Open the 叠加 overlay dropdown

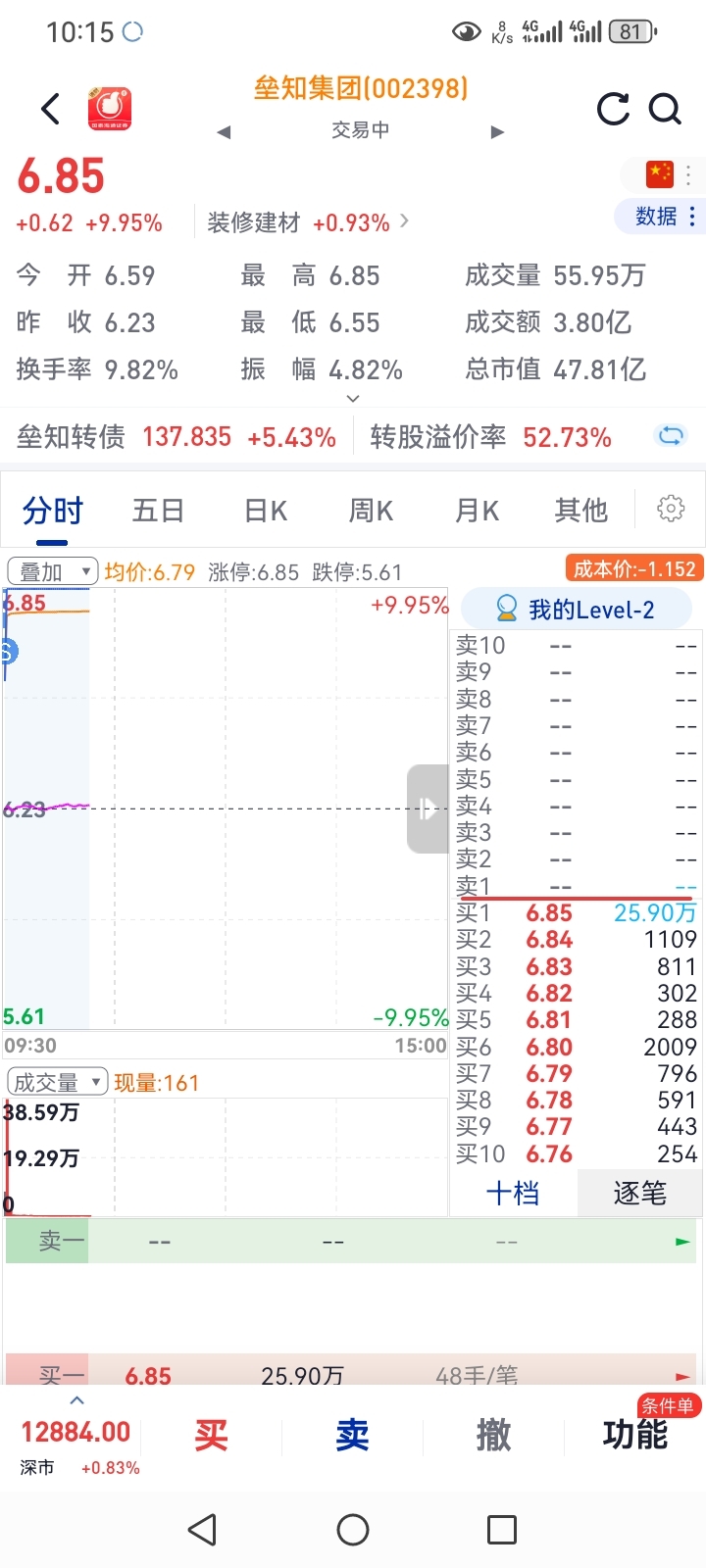pyautogui.click(x=53, y=571)
